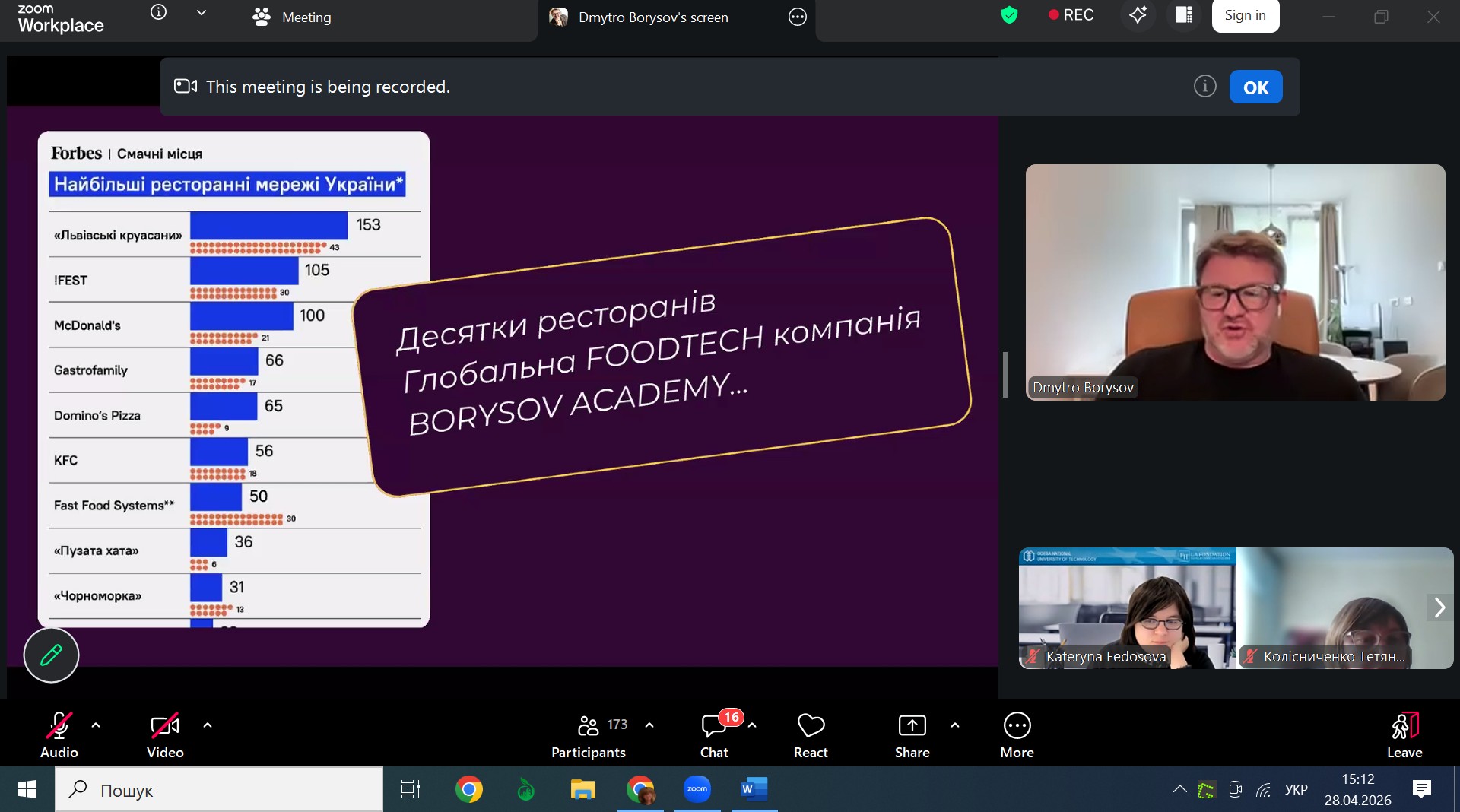Check the green encryption shield icon
The height and width of the screenshot is (812, 1460).
point(1009,15)
